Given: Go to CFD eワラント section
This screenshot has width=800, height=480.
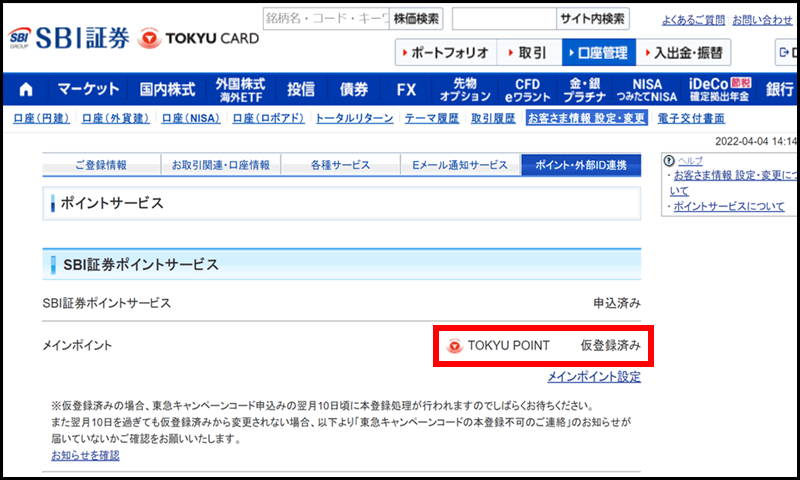Looking at the screenshot, I should pos(528,89).
